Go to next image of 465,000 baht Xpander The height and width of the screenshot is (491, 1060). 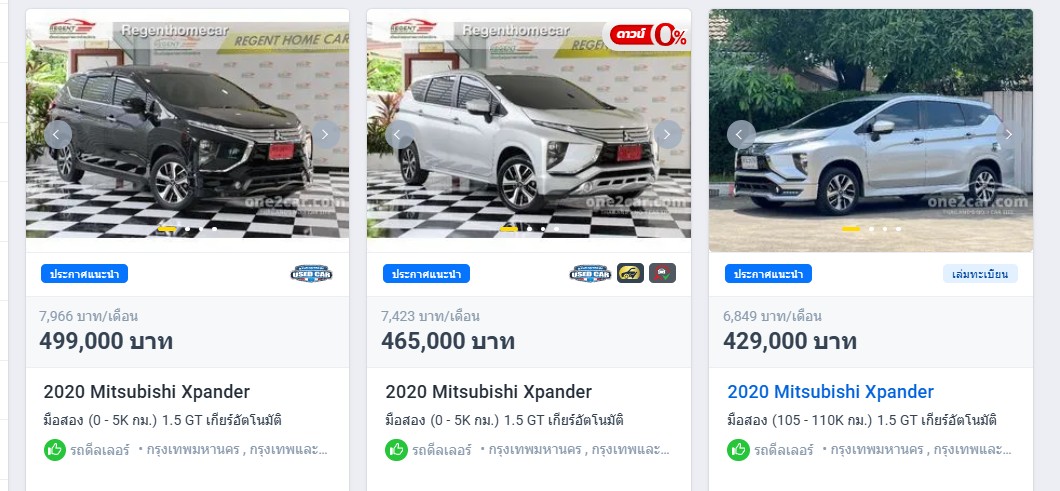[x=667, y=135]
